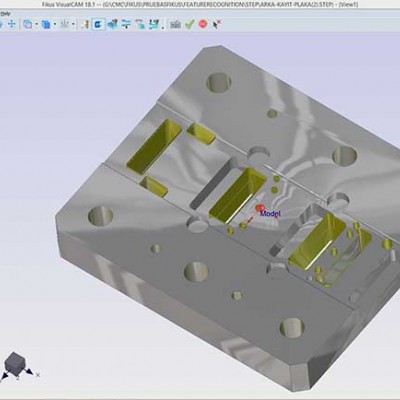Expand dropdown arrow next to shaded cube
Screen dimensions: 400x400
[55, 24]
